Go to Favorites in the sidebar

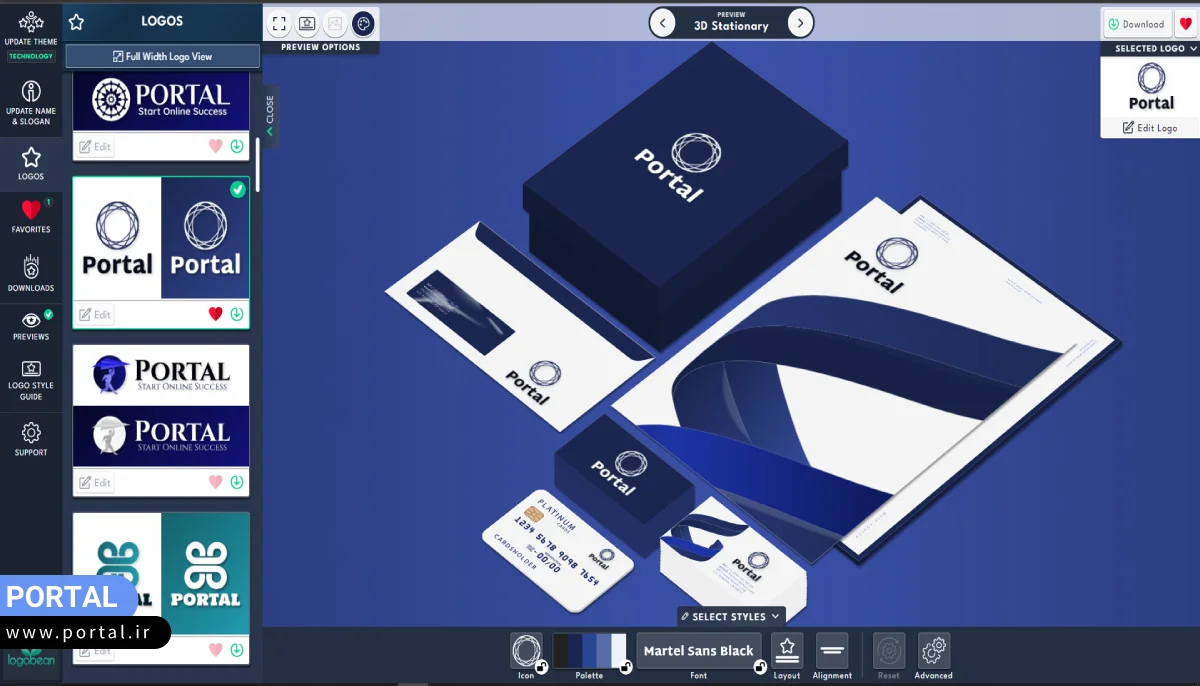tap(31, 215)
